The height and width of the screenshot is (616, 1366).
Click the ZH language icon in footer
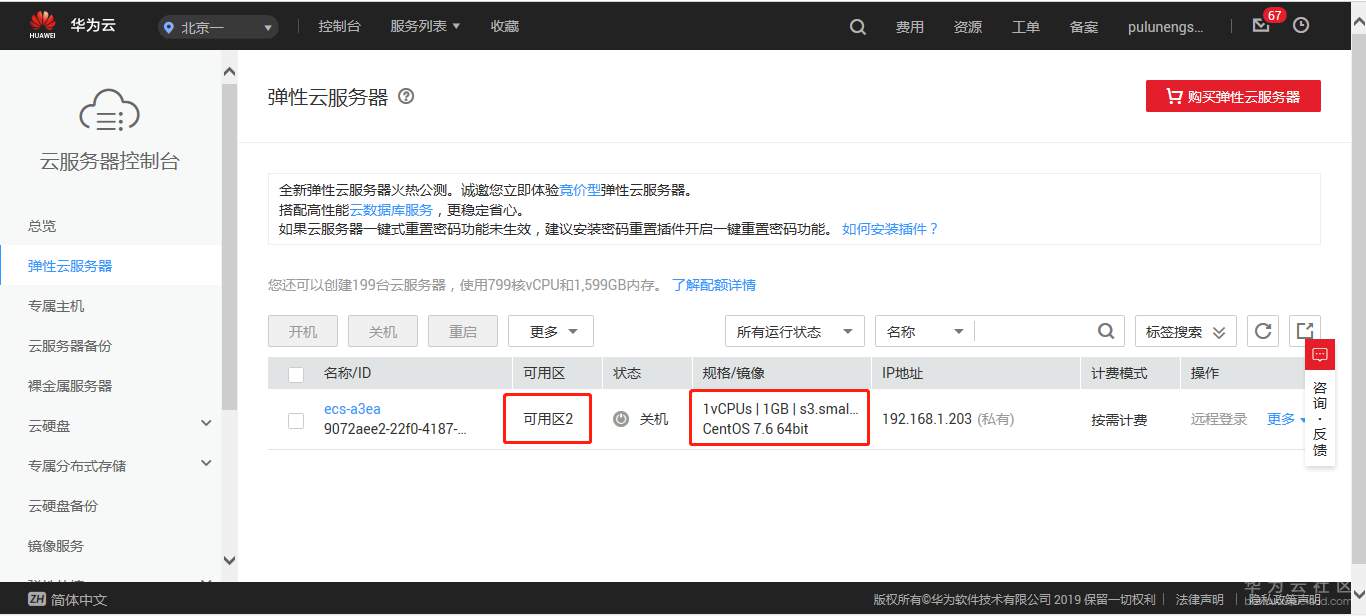point(37,600)
